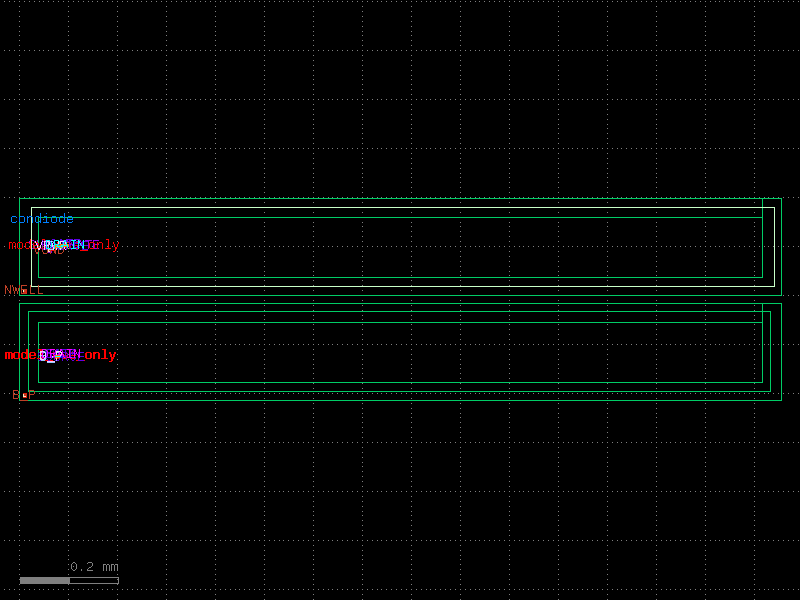Select the top edge of upper green outer rectangle
The image size is (800, 600).
point(400,198)
